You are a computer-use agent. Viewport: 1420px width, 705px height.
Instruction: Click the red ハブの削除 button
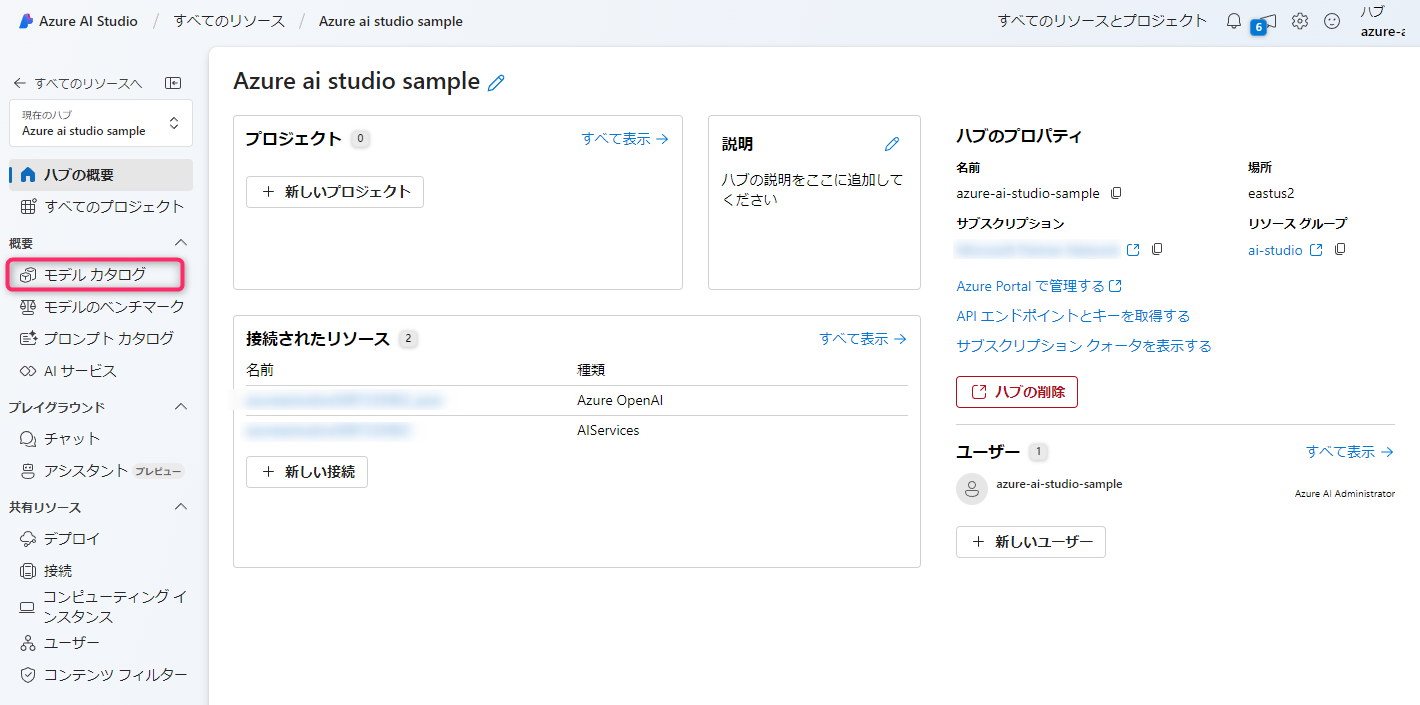pos(1017,392)
